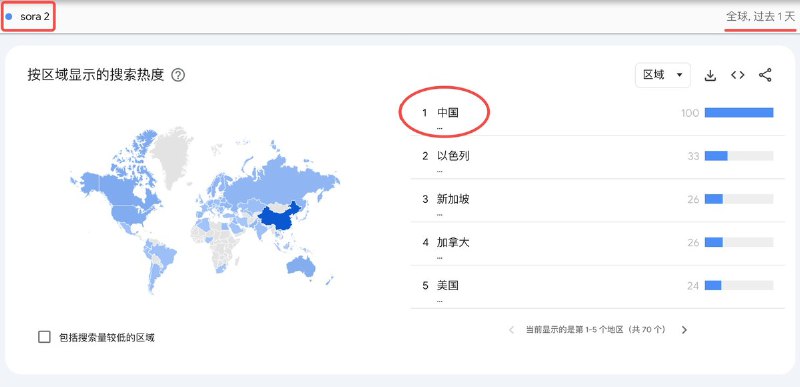
Task: Click the sora 2 search term
Action: click(x=35, y=16)
